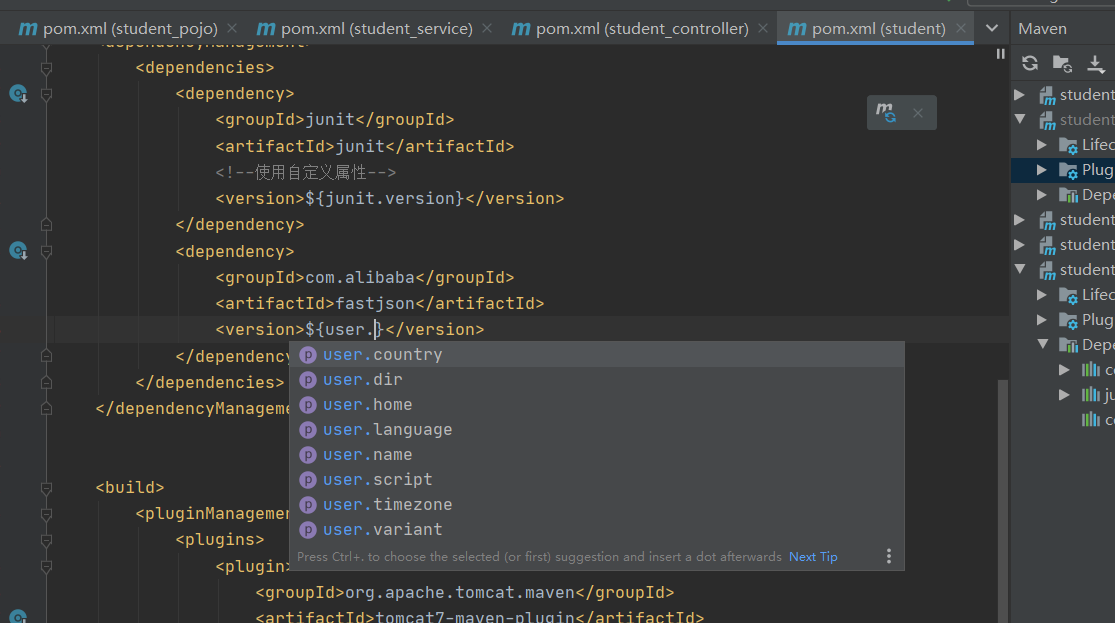Place cursor in ${junit.version} text
The image size is (1115, 623).
click(x=385, y=198)
